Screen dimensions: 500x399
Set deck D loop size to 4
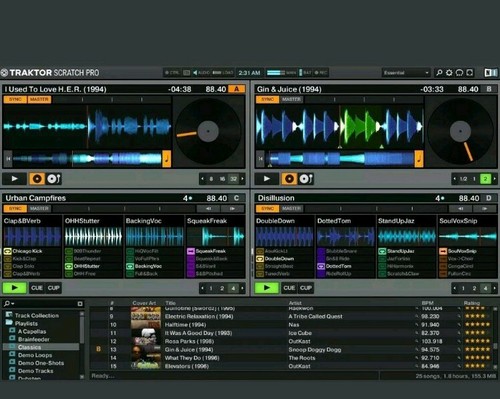pyautogui.click(x=485, y=288)
